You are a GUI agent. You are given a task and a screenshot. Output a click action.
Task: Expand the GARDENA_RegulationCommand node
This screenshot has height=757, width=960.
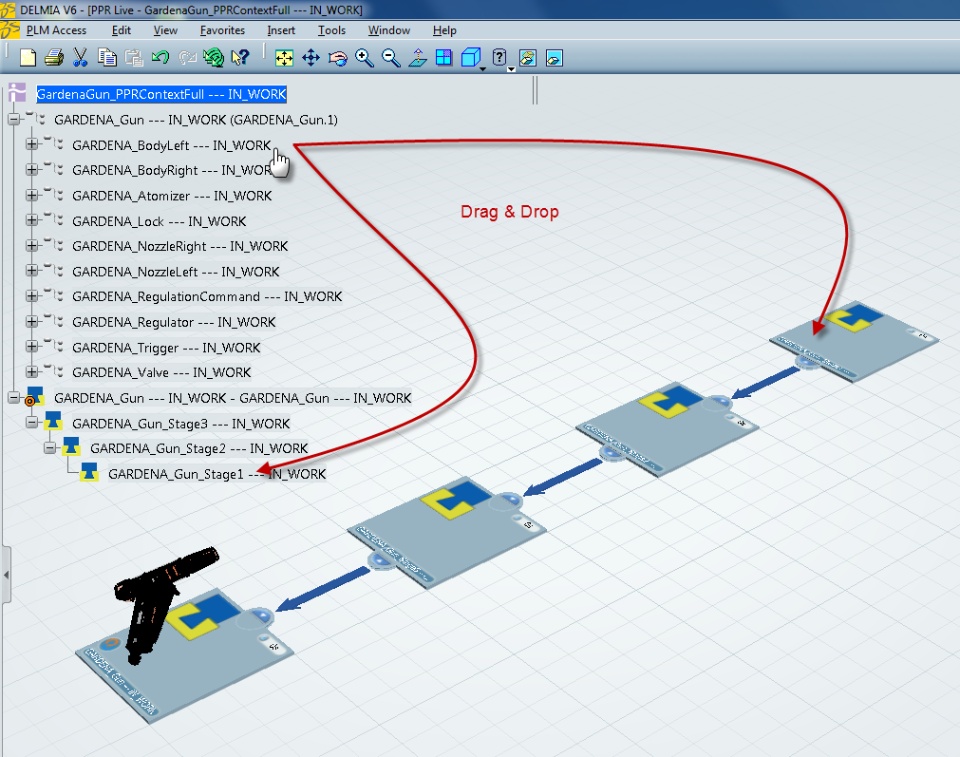pos(31,296)
